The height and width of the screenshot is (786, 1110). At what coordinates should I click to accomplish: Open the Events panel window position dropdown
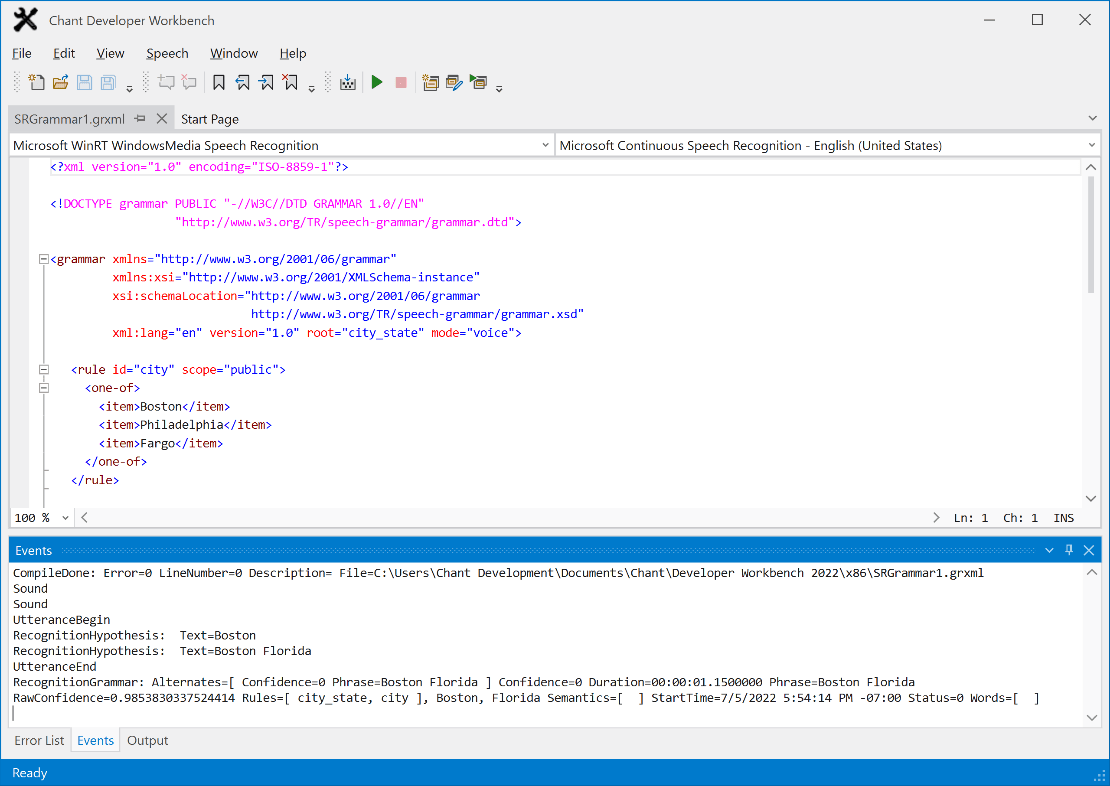click(x=1049, y=550)
